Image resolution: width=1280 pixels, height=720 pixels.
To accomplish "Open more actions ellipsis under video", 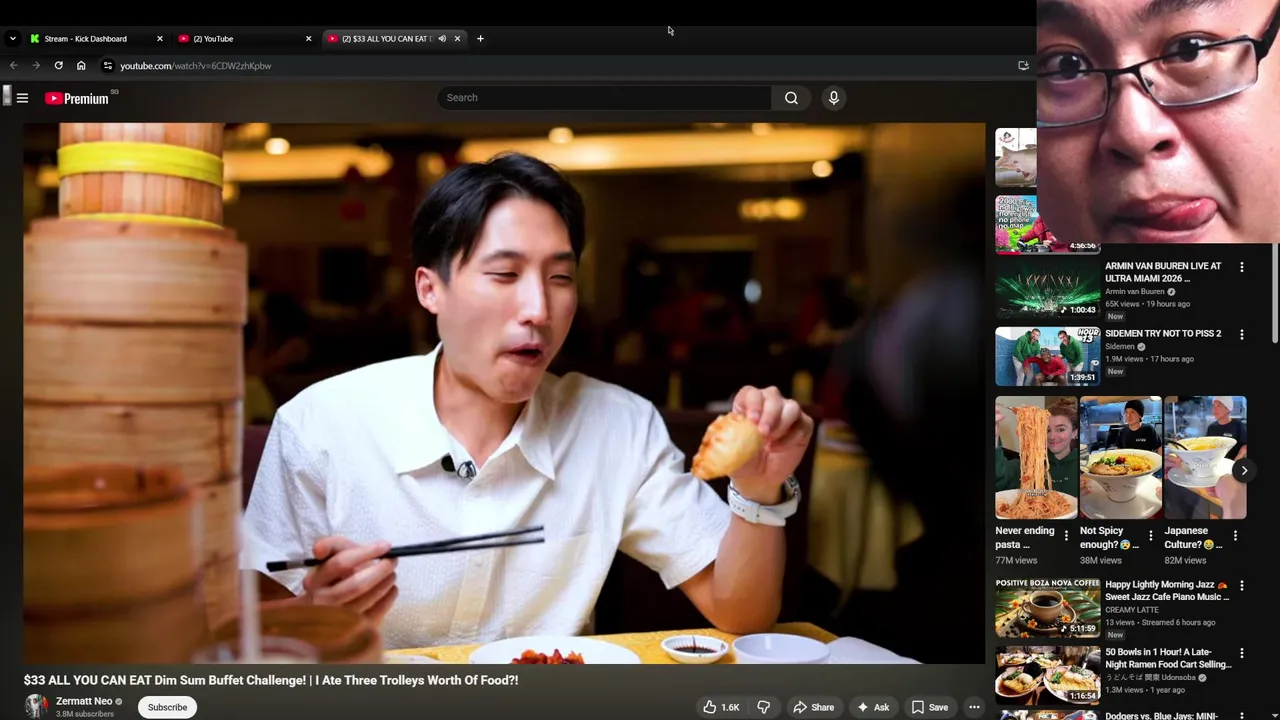I will (974, 707).
